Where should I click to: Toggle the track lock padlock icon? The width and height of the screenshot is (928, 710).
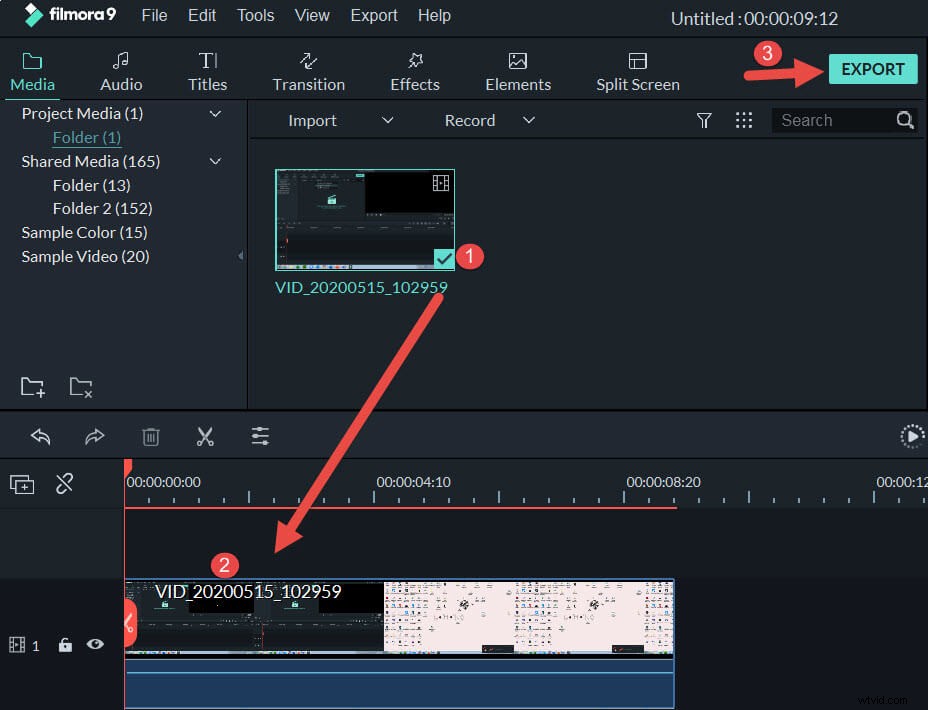coord(65,645)
